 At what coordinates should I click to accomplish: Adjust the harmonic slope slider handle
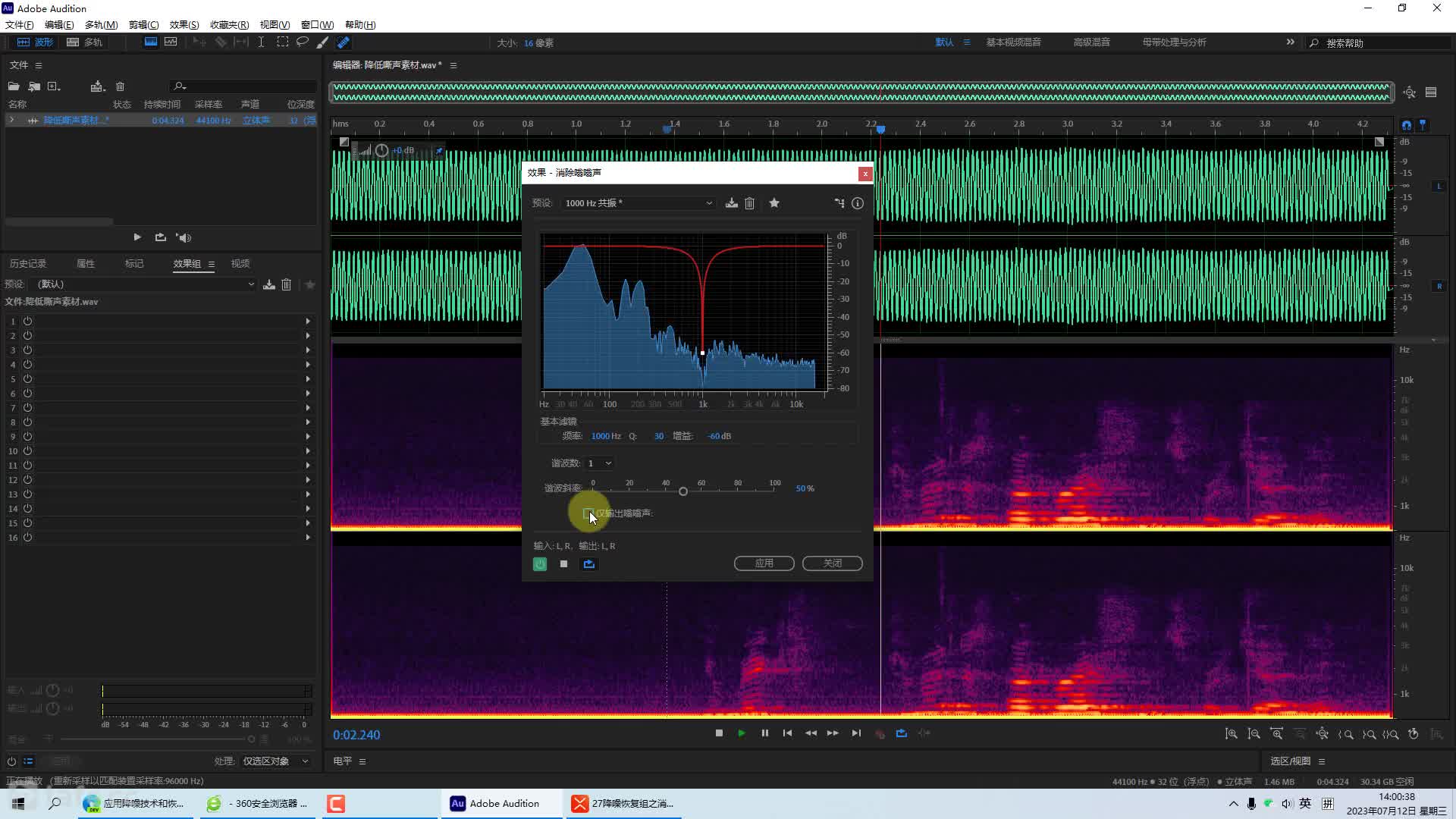point(683,491)
